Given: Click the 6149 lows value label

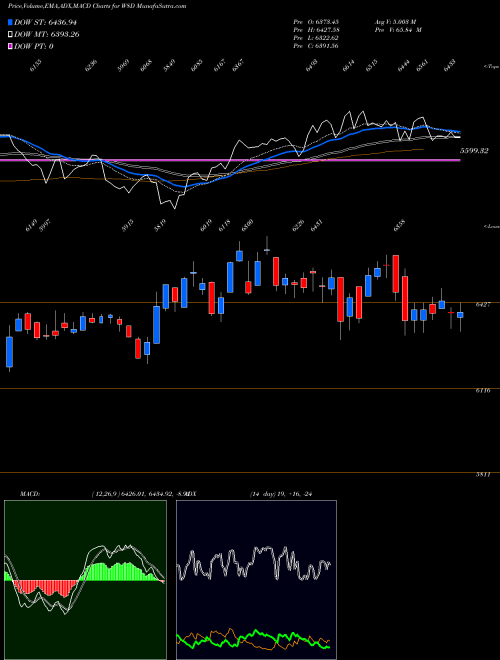Looking at the screenshot, I should click(x=32, y=226).
